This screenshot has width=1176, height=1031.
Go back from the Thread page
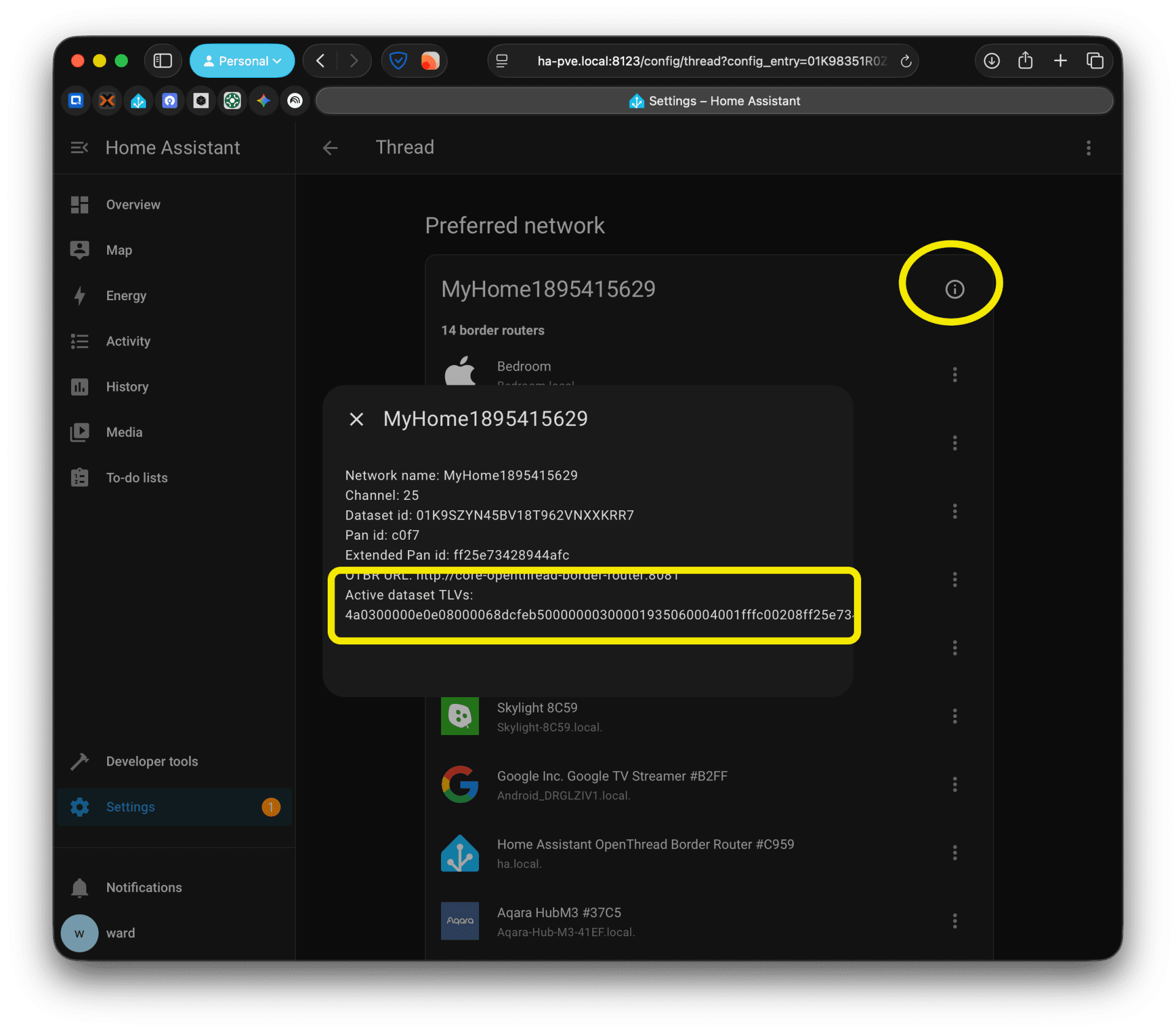(x=330, y=148)
